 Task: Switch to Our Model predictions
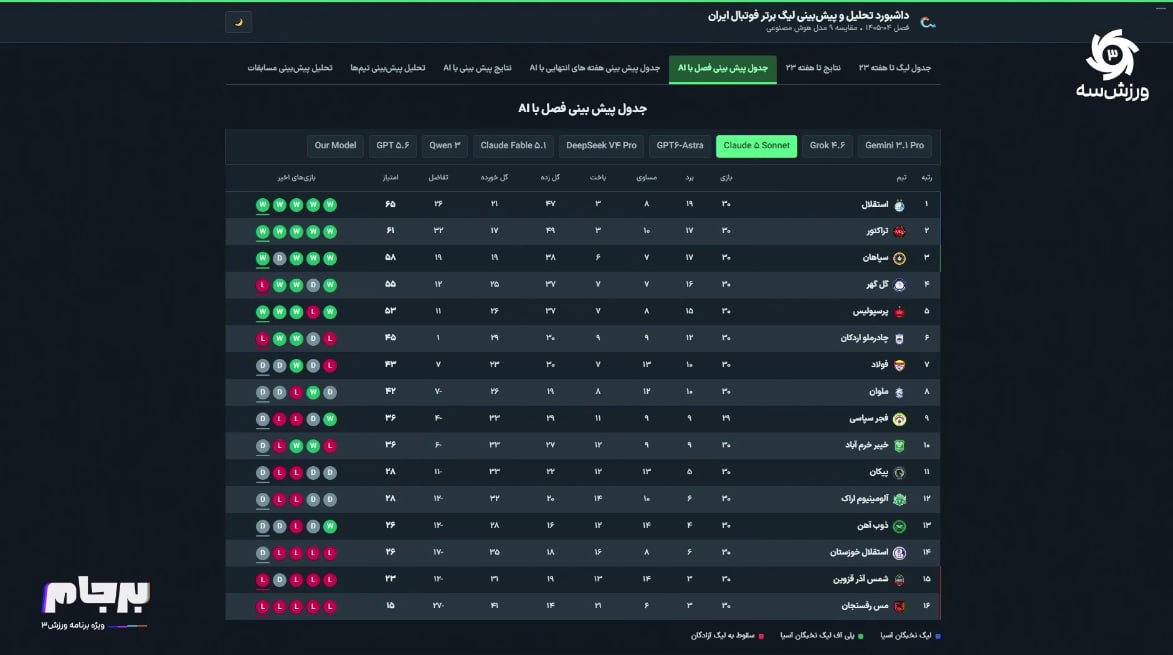[335, 146]
